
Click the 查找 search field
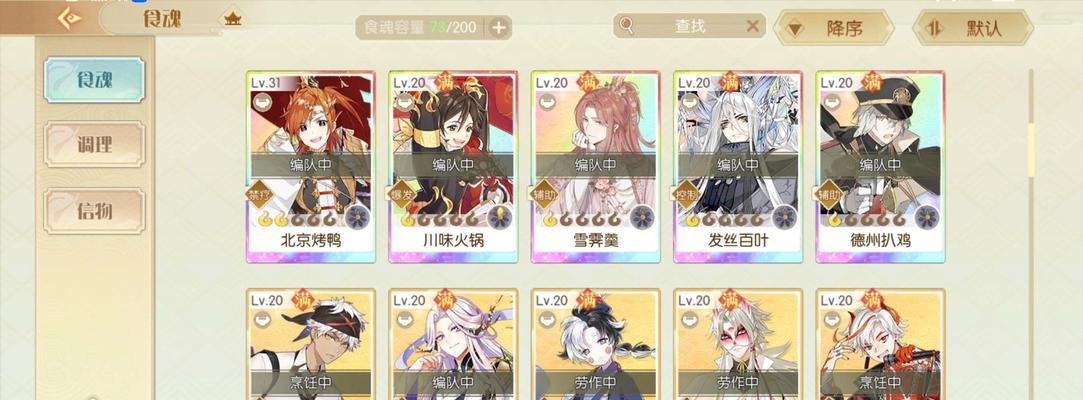tap(689, 26)
